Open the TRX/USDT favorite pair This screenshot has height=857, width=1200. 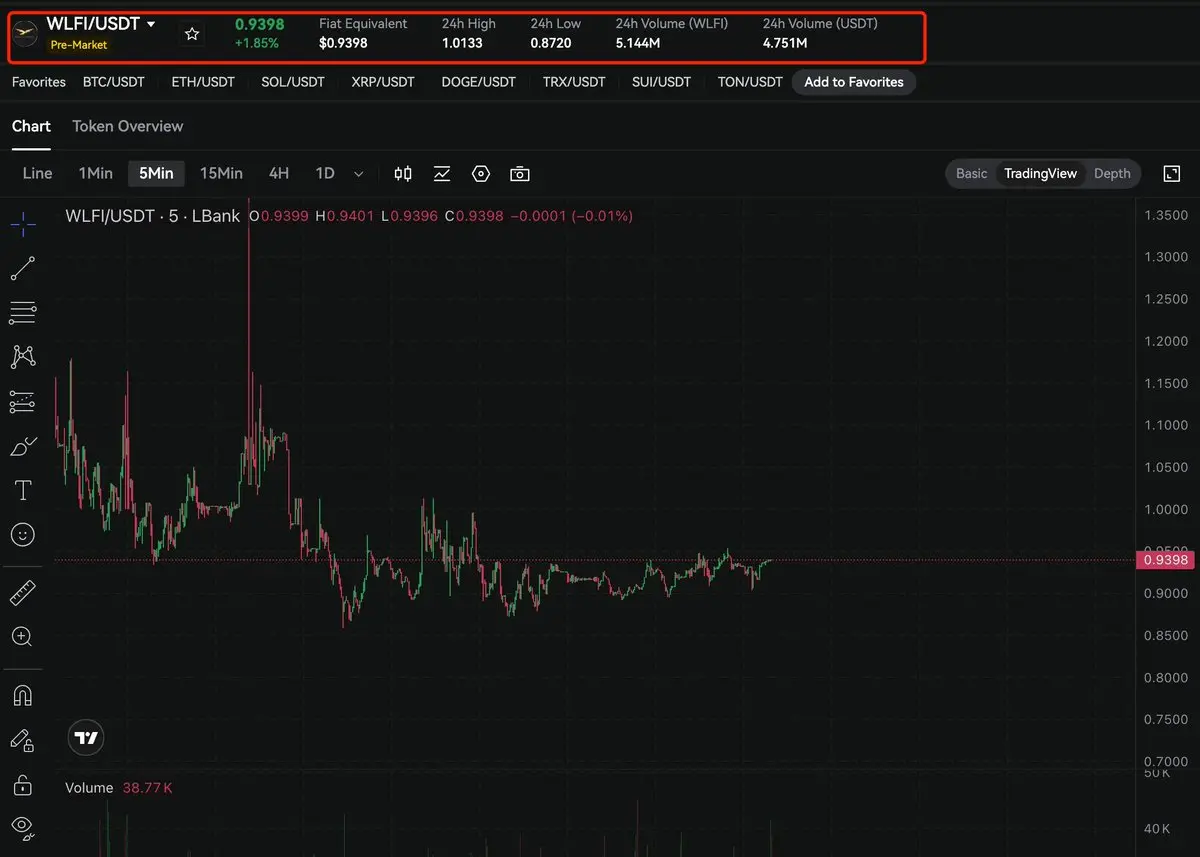[x=574, y=82]
